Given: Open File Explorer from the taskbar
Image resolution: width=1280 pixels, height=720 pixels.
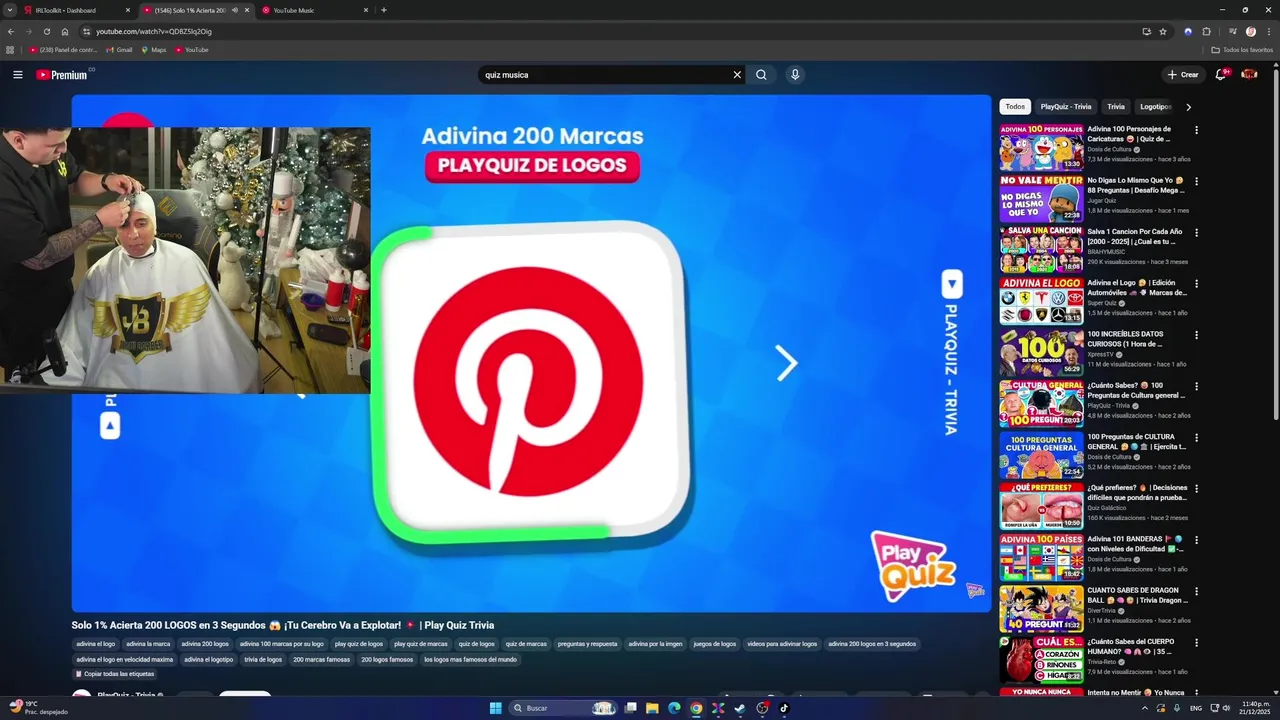Looking at the screenshot, I should [x=652, y=708].
